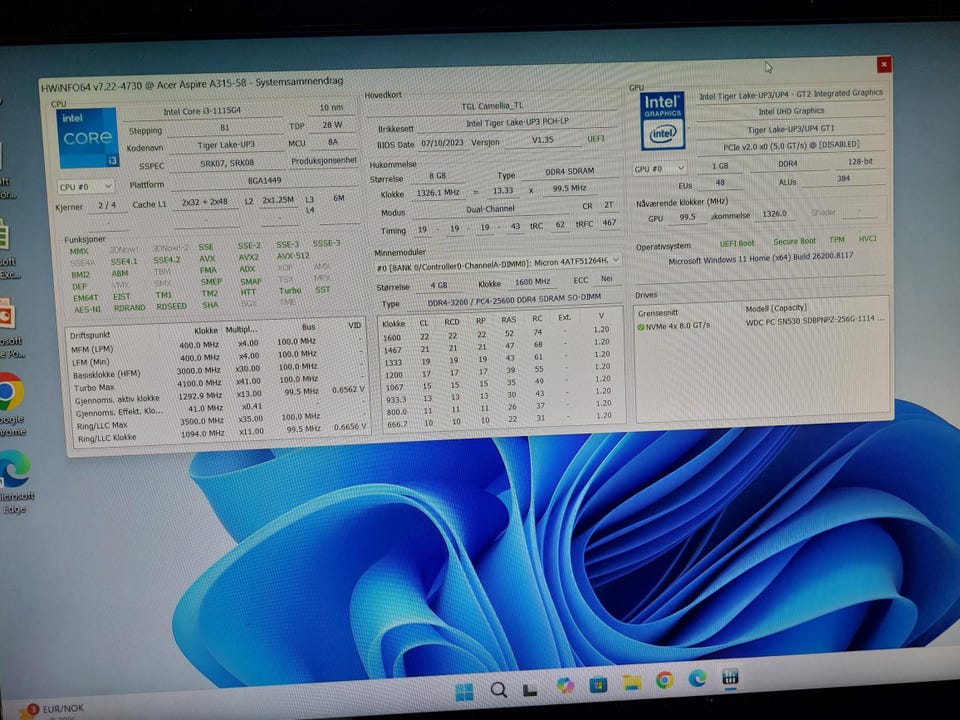Click the Turbo feature flag

(290, 291)
